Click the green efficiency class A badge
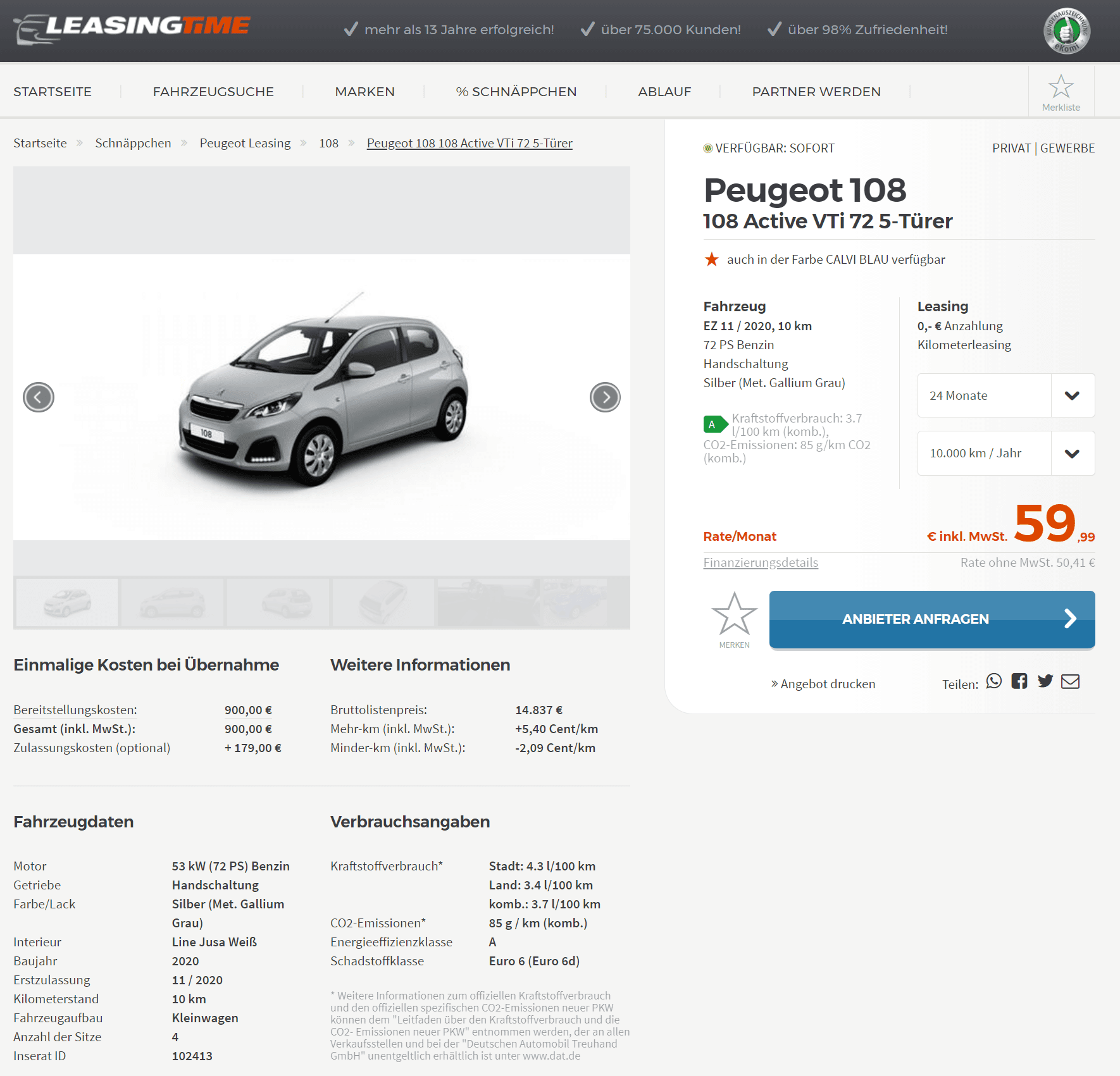Viewport: 1120px width, 1076px height. pos(716,424)
